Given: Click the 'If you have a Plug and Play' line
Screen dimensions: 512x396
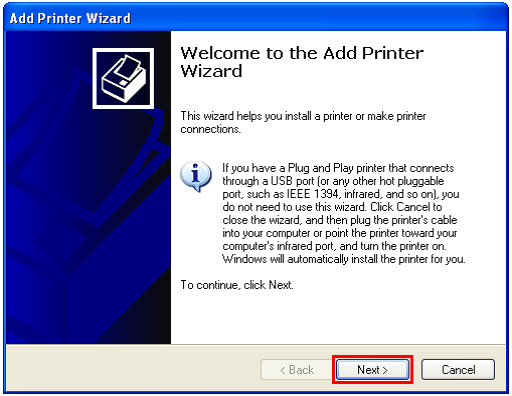Looking at the screenshot, I should coord(338,168).
